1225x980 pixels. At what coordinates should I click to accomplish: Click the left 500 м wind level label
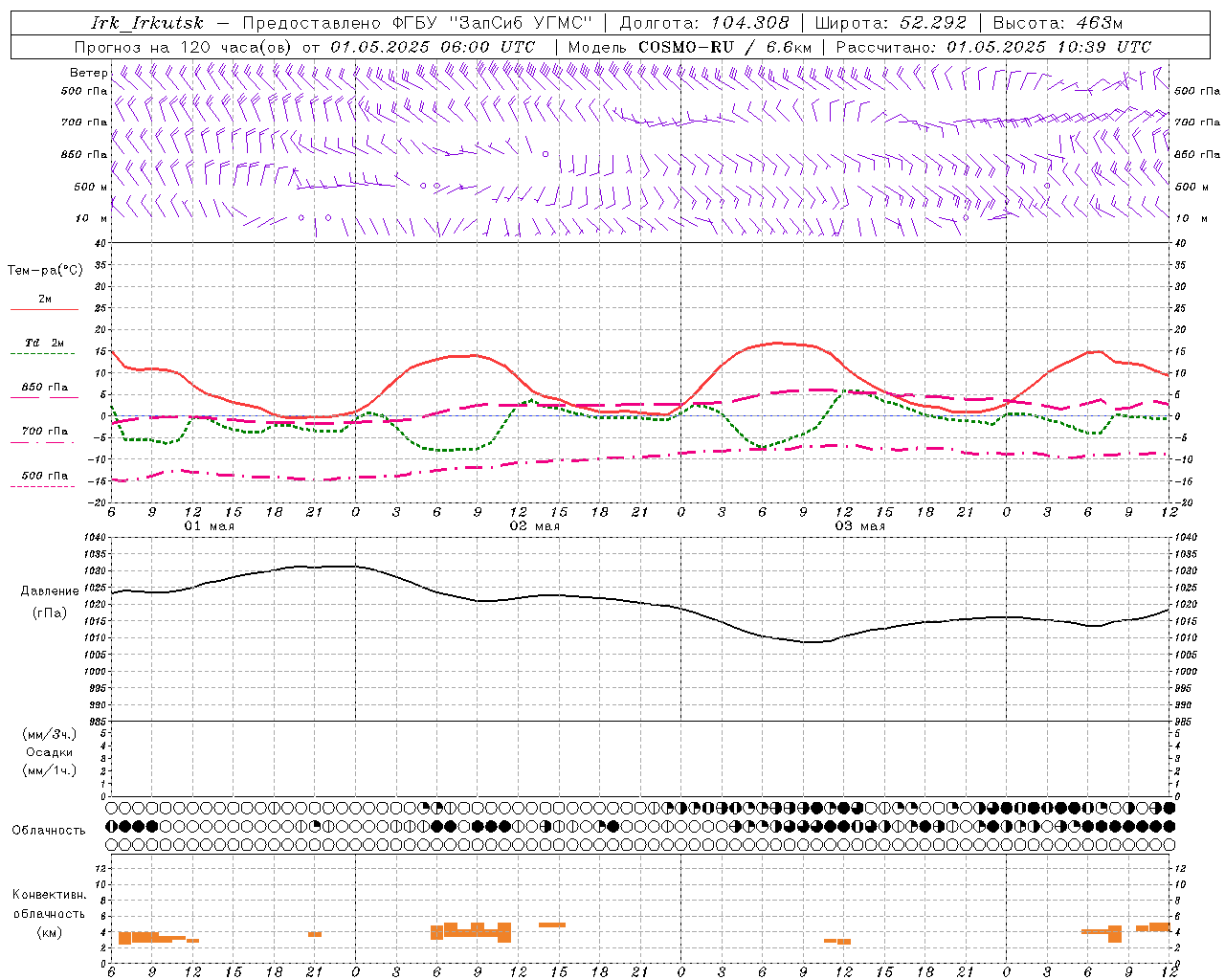[x=91, y=187]
